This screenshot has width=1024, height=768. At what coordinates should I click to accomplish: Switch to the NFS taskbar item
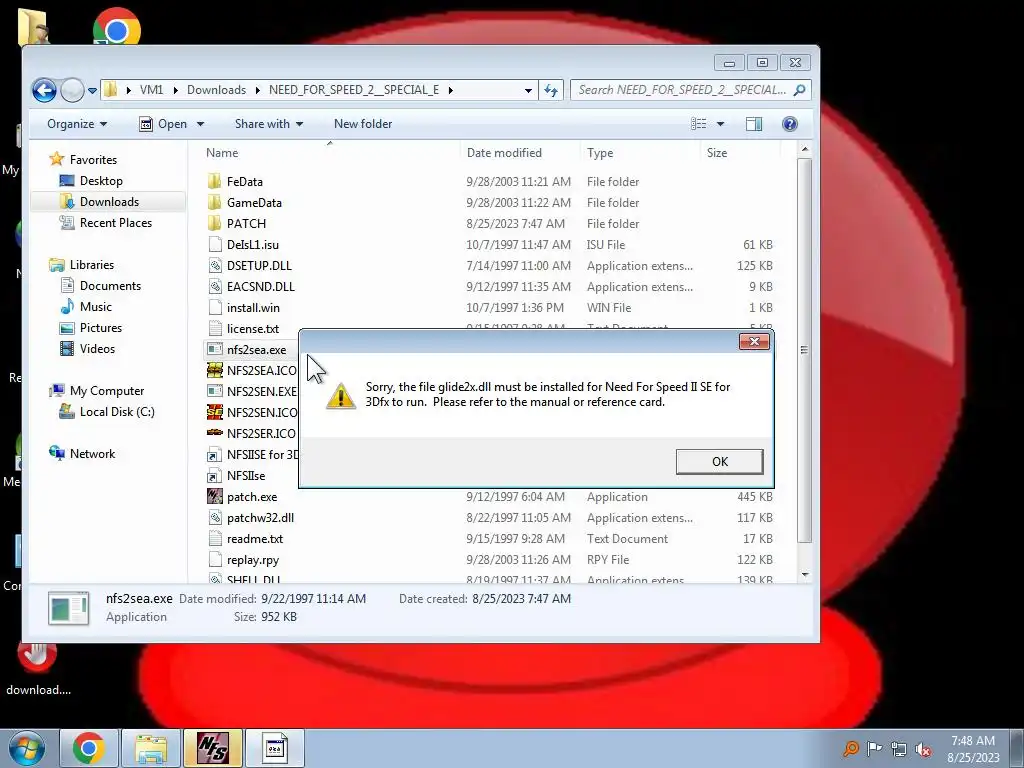[213, 748]
